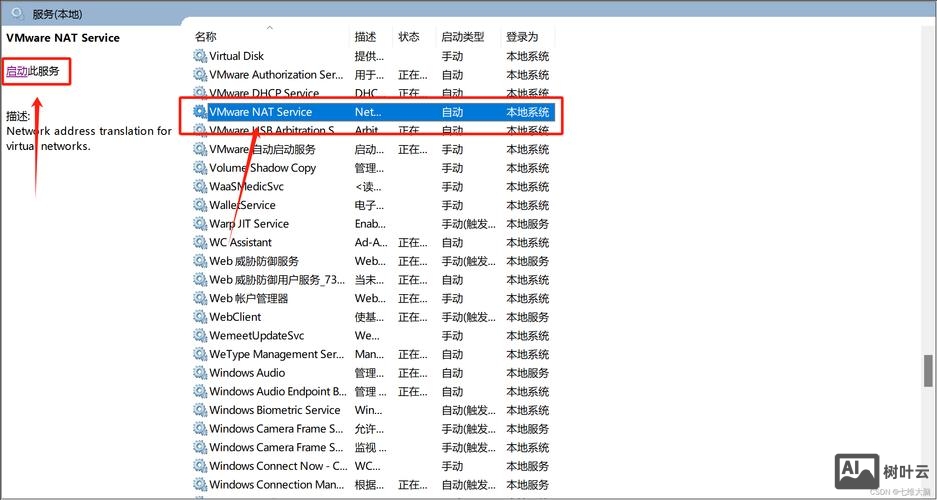Click the gear icon beside Virtual Disk
The height and width of the screenshot is (500, 937).
[200, 56]
